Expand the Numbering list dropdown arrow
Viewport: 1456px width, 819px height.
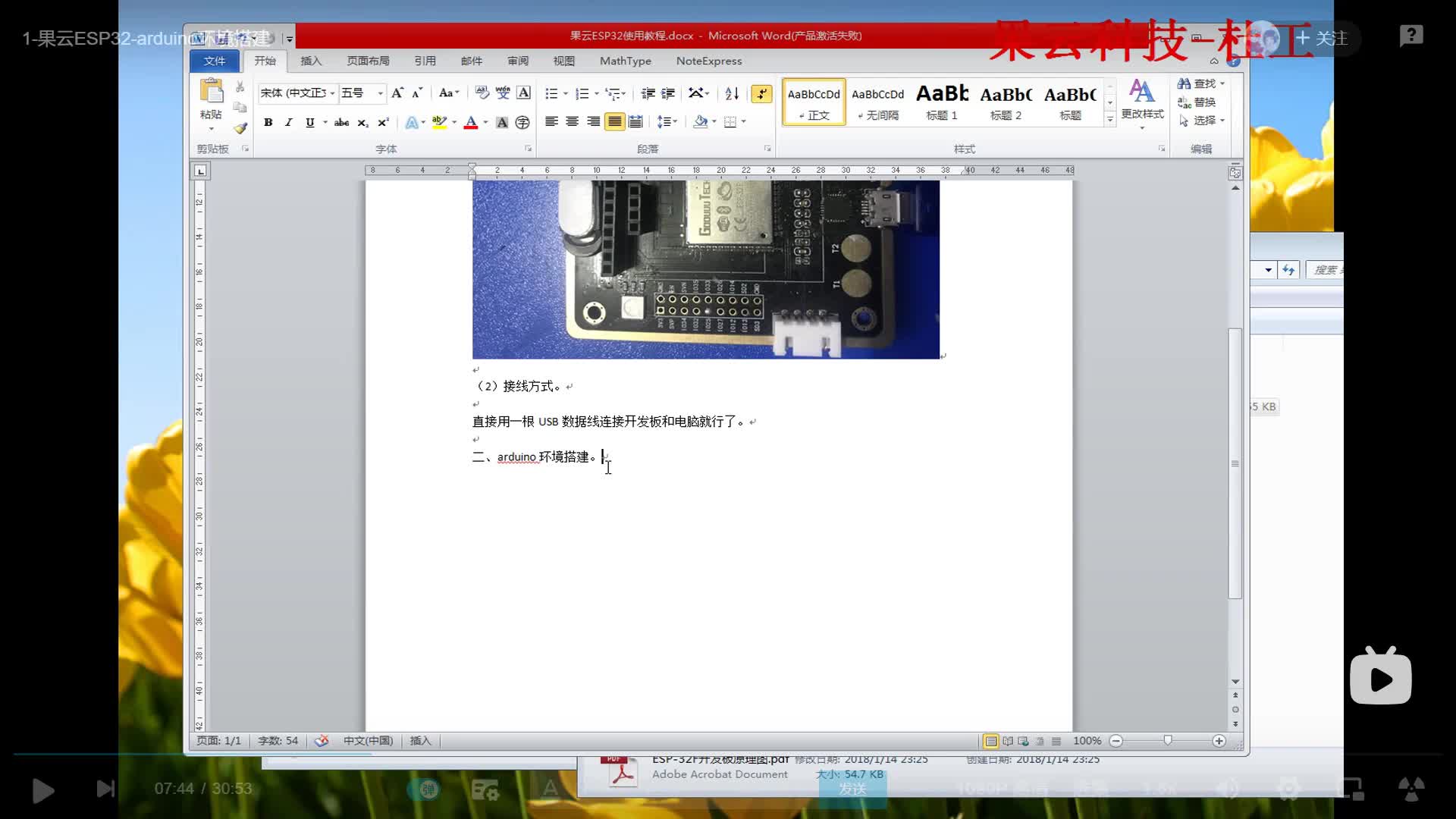click(597, 94)
